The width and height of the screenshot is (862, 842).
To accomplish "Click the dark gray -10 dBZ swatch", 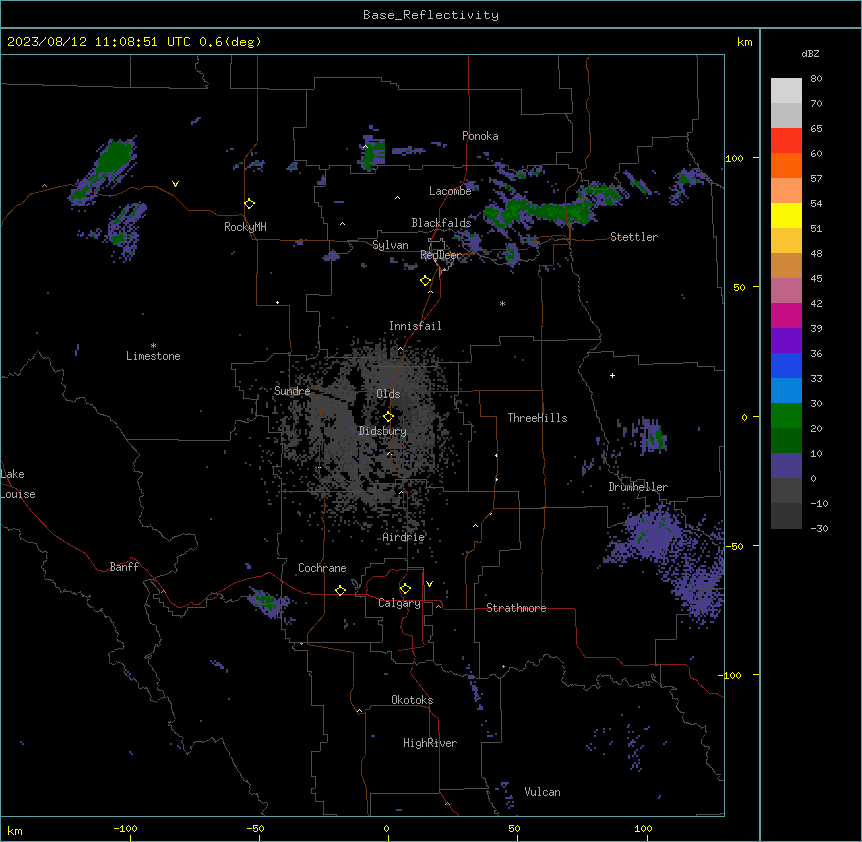I will (786, 516).
